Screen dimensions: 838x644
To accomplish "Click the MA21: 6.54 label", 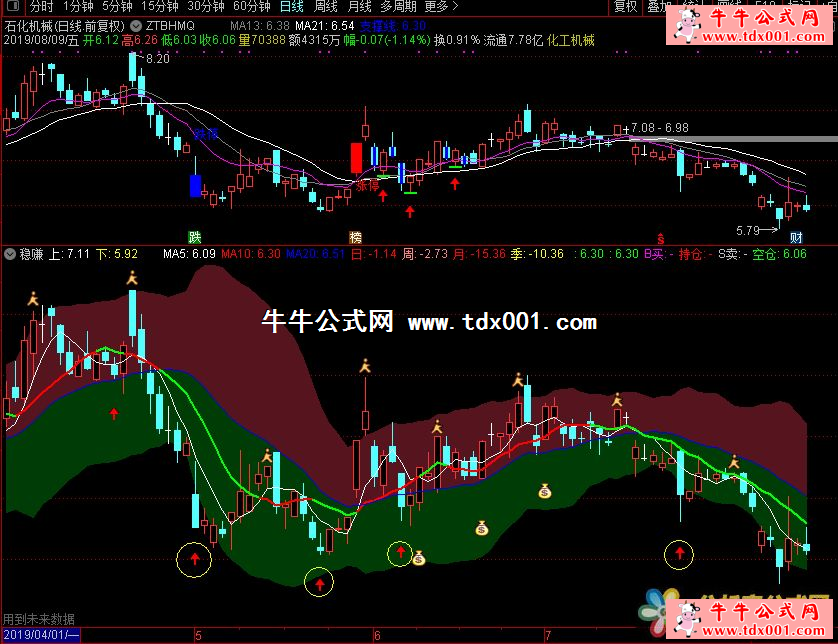I will [324, 26].
